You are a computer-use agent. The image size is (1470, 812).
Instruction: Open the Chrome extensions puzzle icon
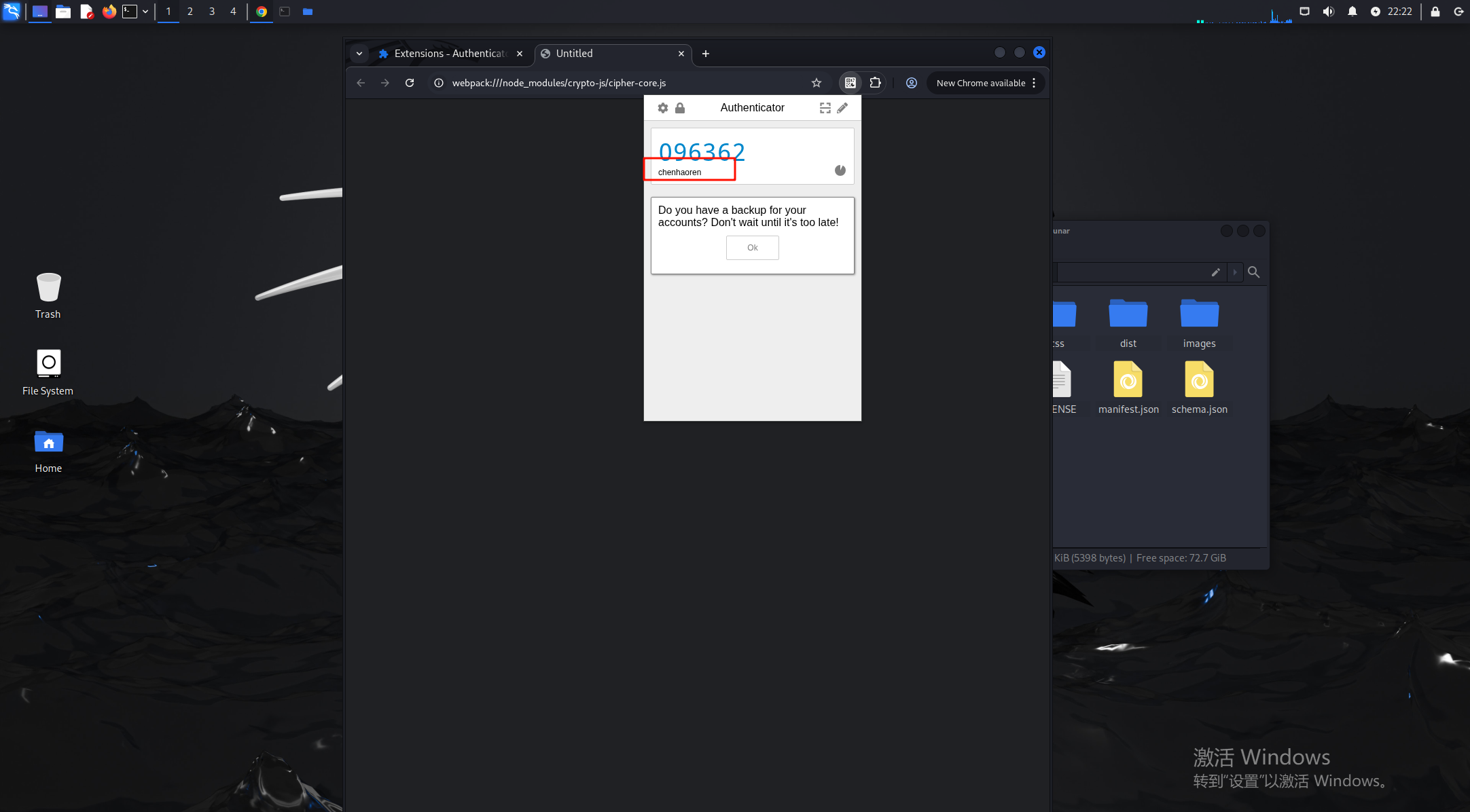(875, 83)
